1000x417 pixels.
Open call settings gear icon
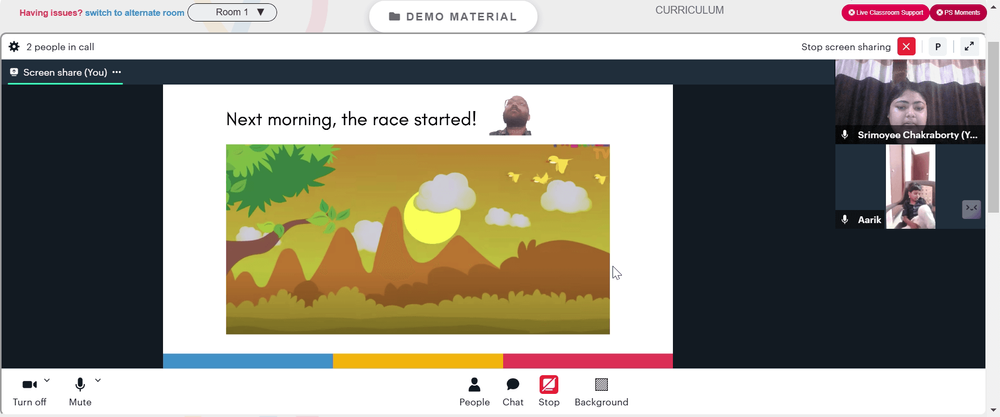tap(14, 47)
